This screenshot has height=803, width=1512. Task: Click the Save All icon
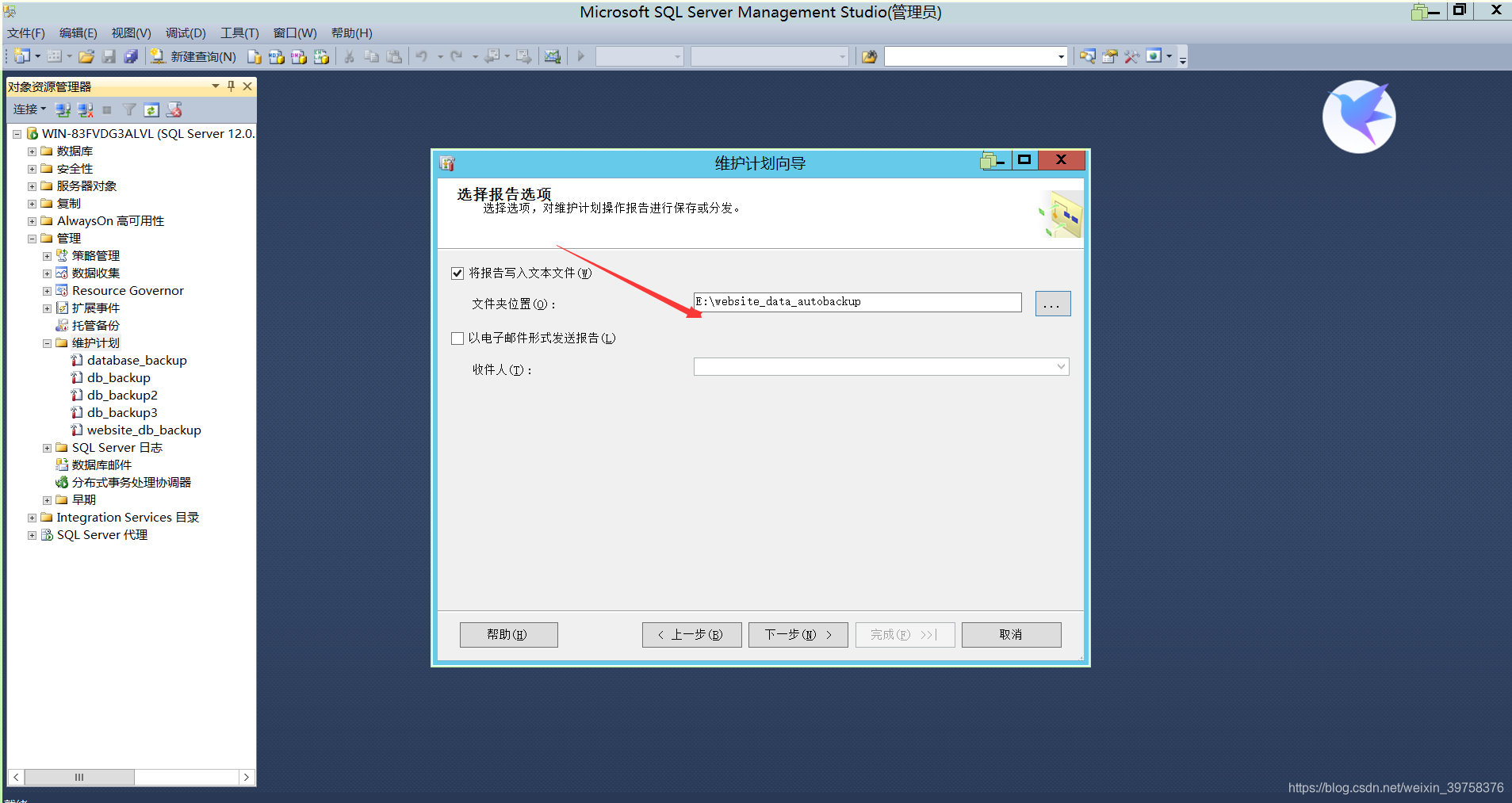tap(131, 56)
